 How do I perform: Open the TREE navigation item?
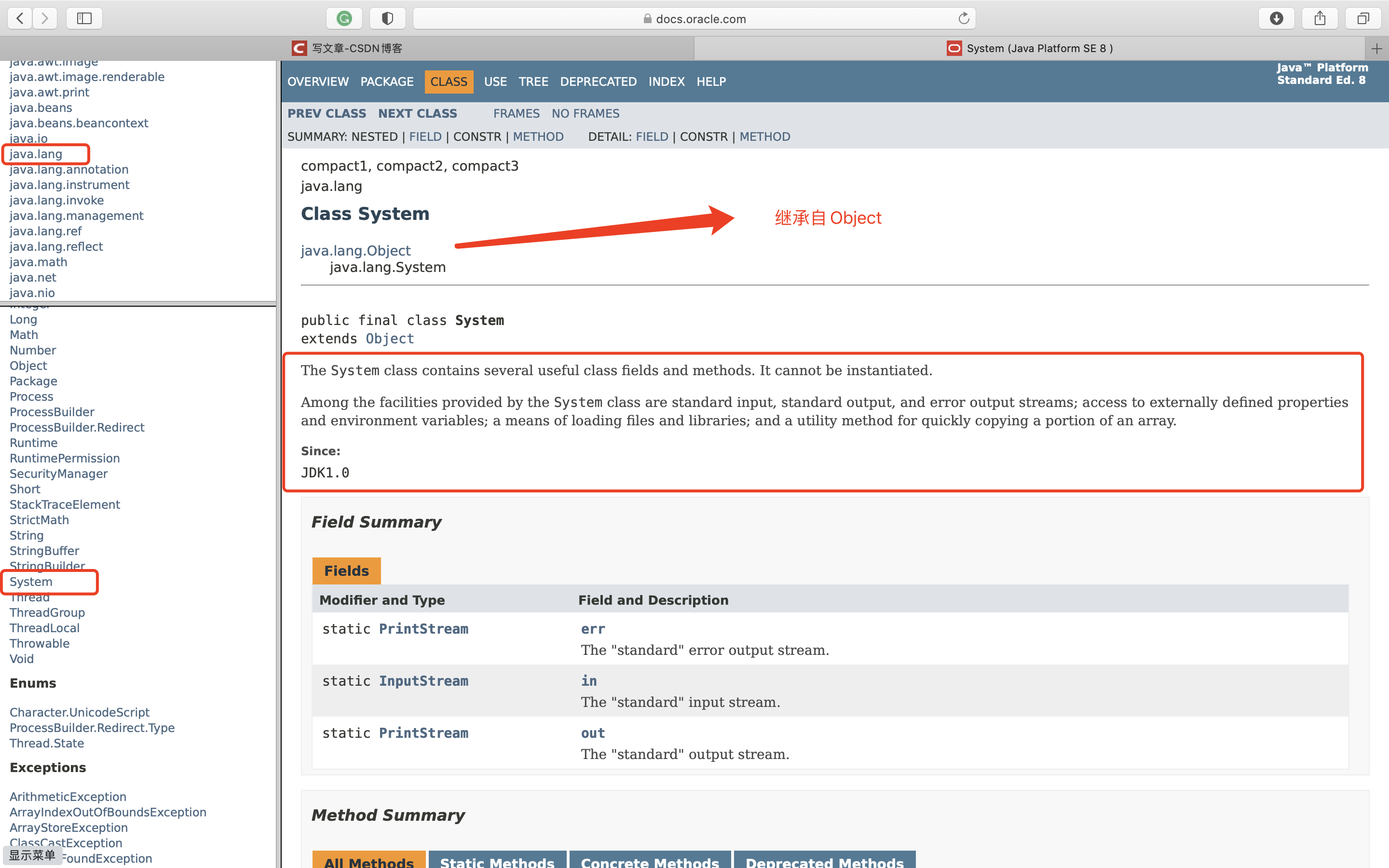coord(533,81)
